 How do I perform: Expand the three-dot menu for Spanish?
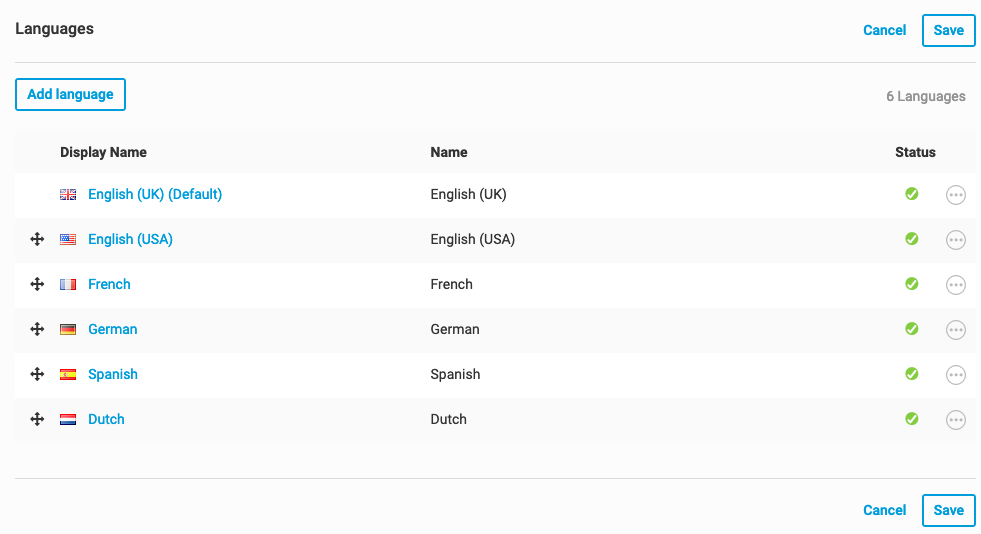click(x=956, y=375)
